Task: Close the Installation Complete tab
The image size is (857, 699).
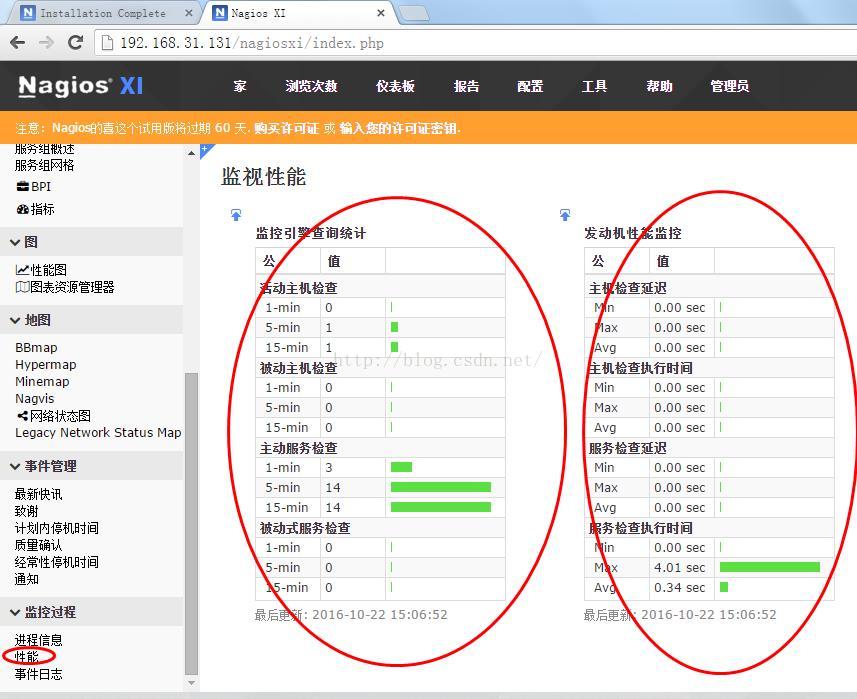Action: point(189,13)
